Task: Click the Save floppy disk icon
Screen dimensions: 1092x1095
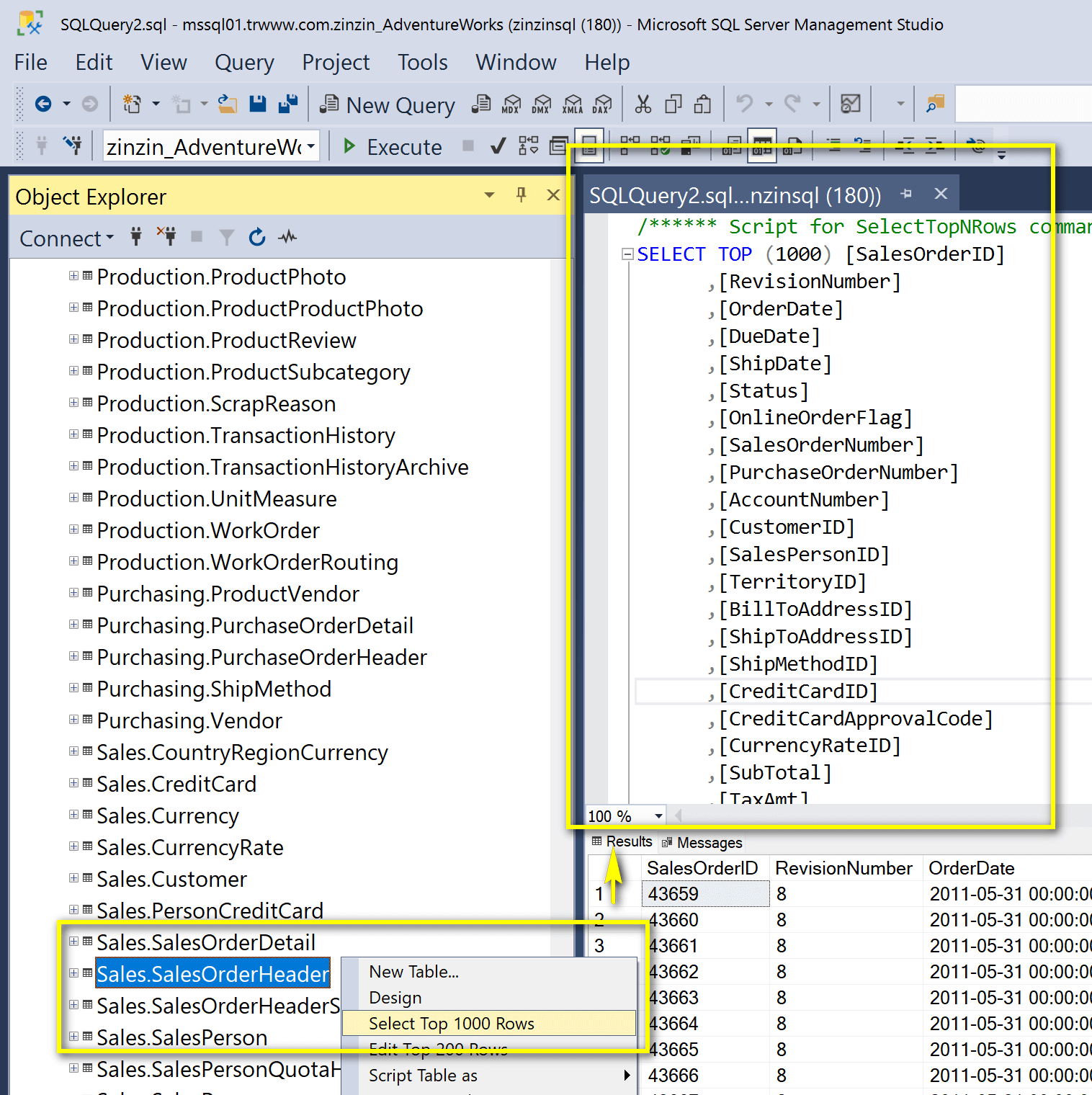Action: (257, 104)
